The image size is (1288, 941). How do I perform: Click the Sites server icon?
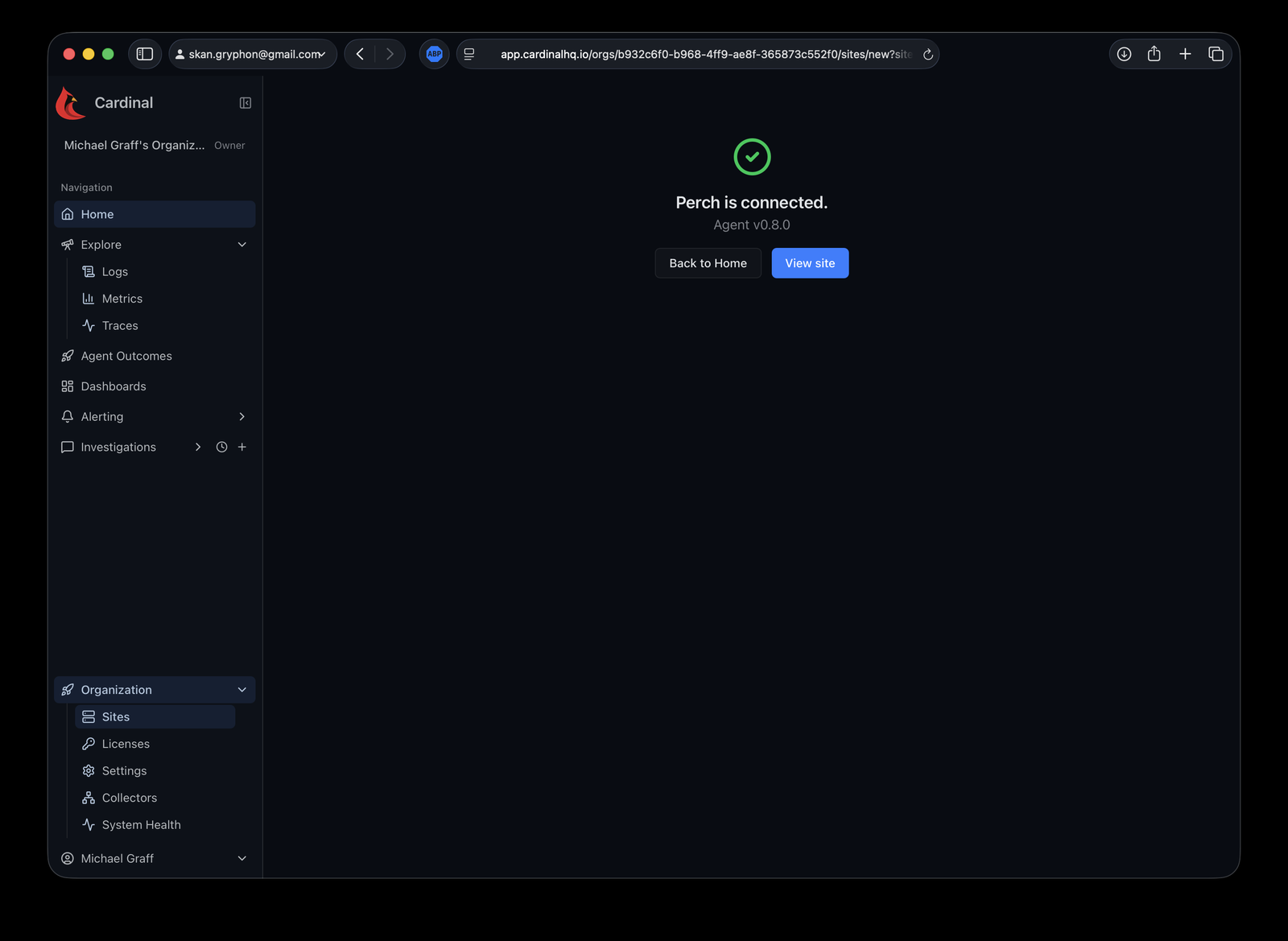89,716
